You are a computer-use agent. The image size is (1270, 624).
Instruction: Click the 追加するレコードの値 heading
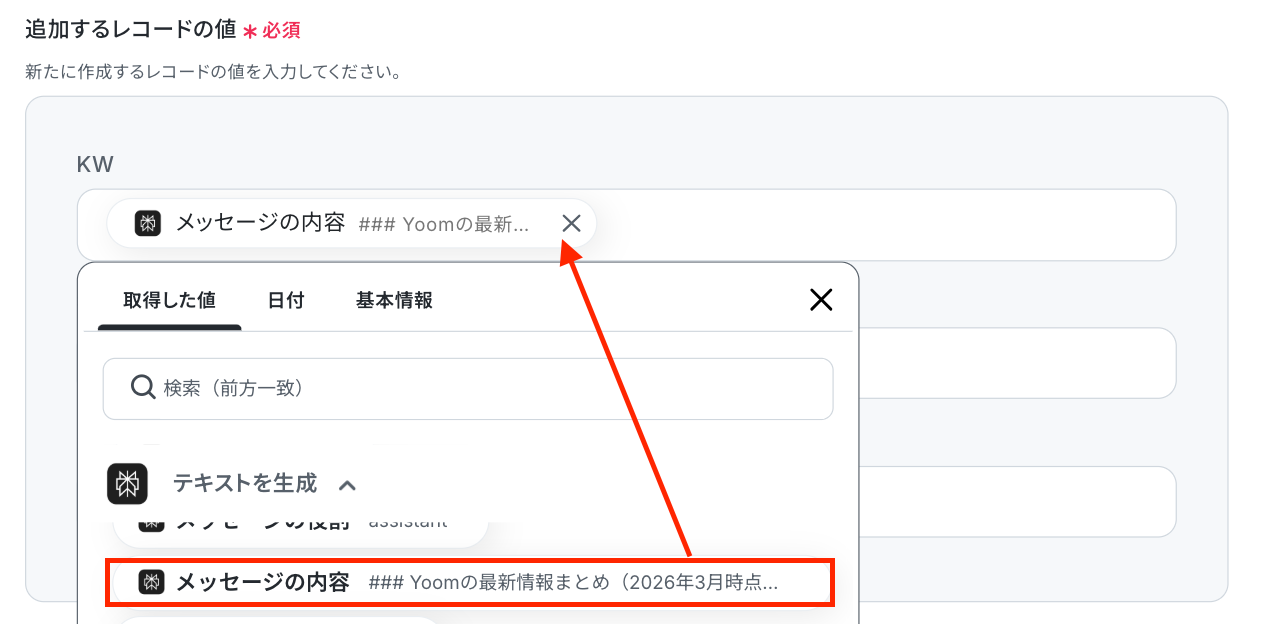pos(130,29)
